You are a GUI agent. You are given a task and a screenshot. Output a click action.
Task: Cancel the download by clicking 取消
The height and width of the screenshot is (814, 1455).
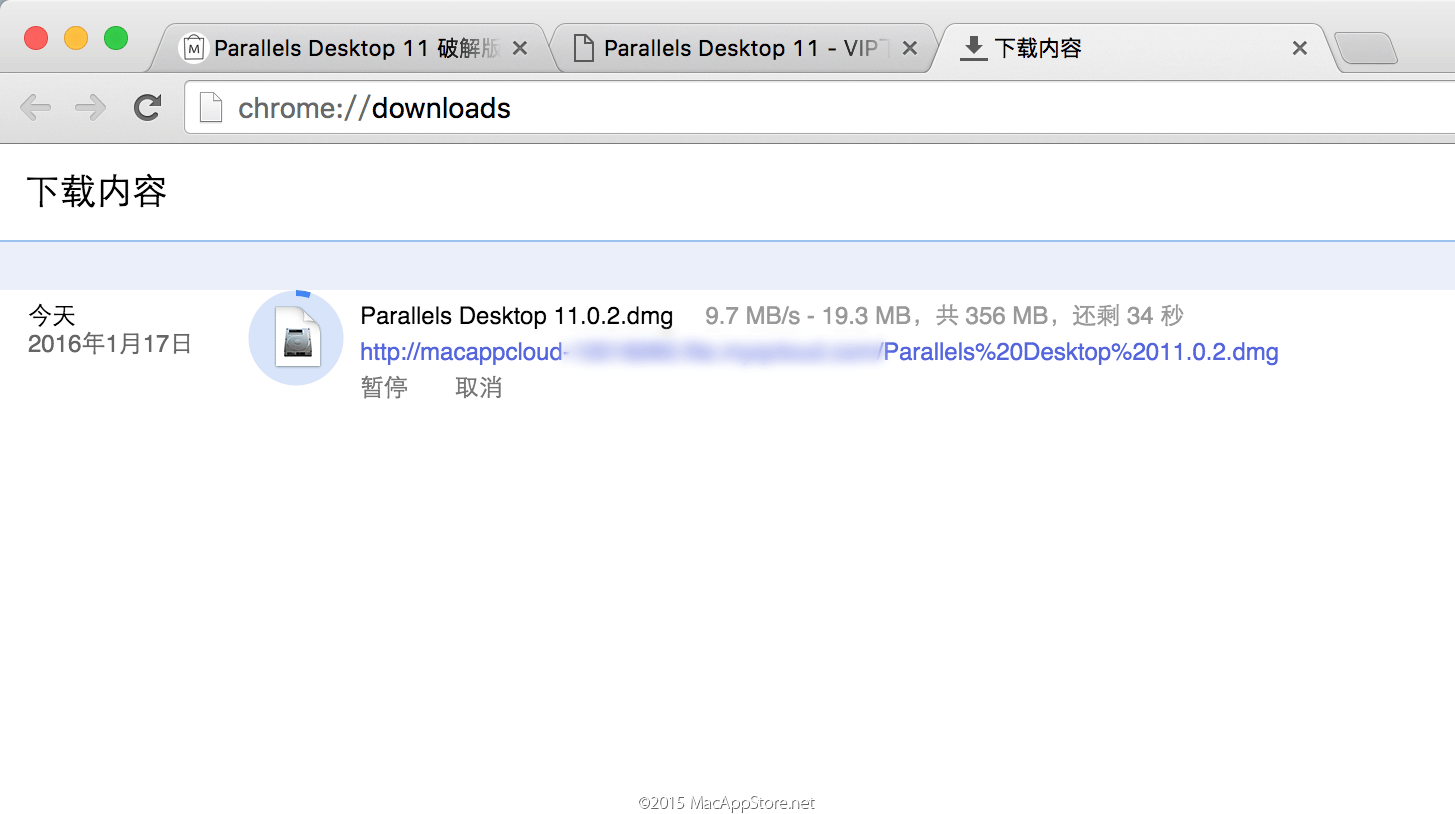pyautogui.click(x=478, y=387)
